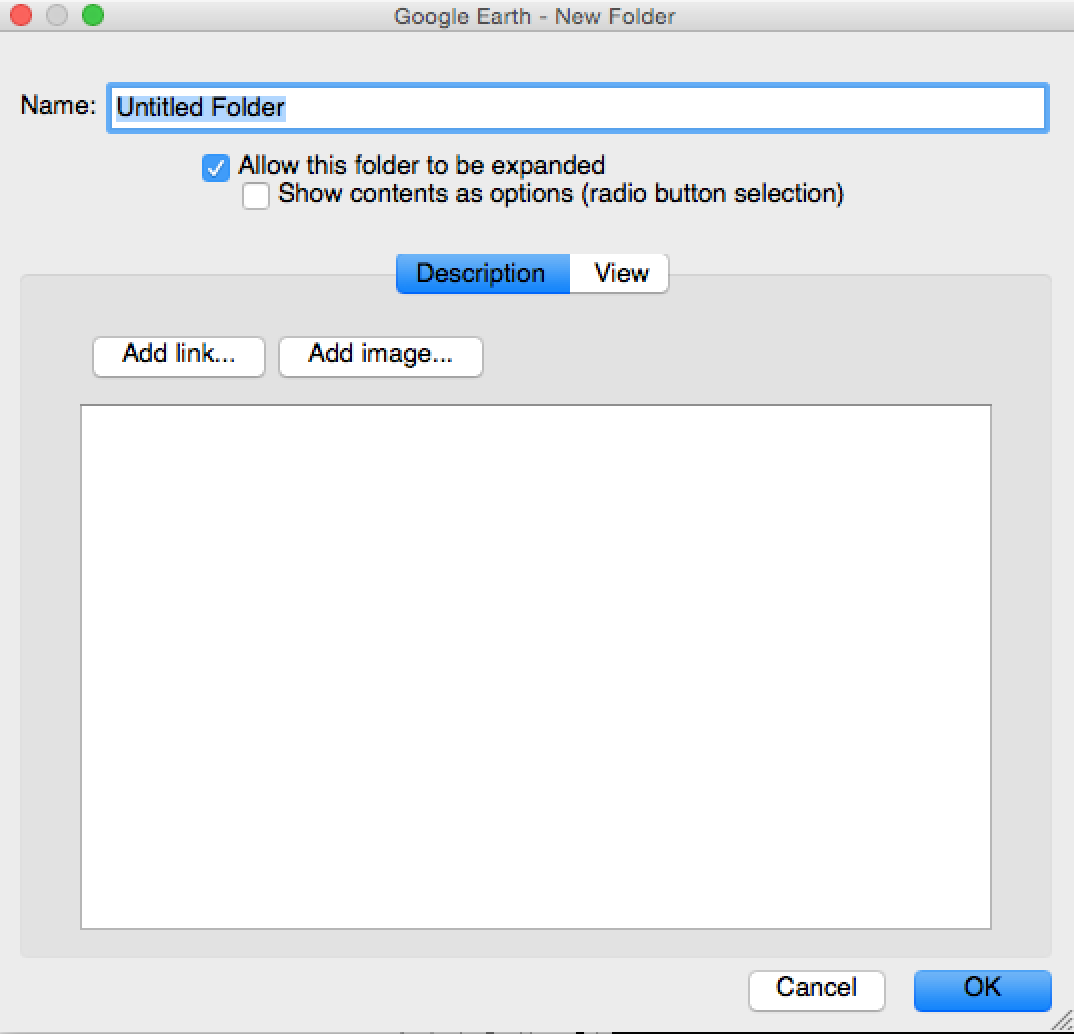This screenshot has width=1074, height=1034.
Task: Click the green zoom window button
Action: [93, 16]
